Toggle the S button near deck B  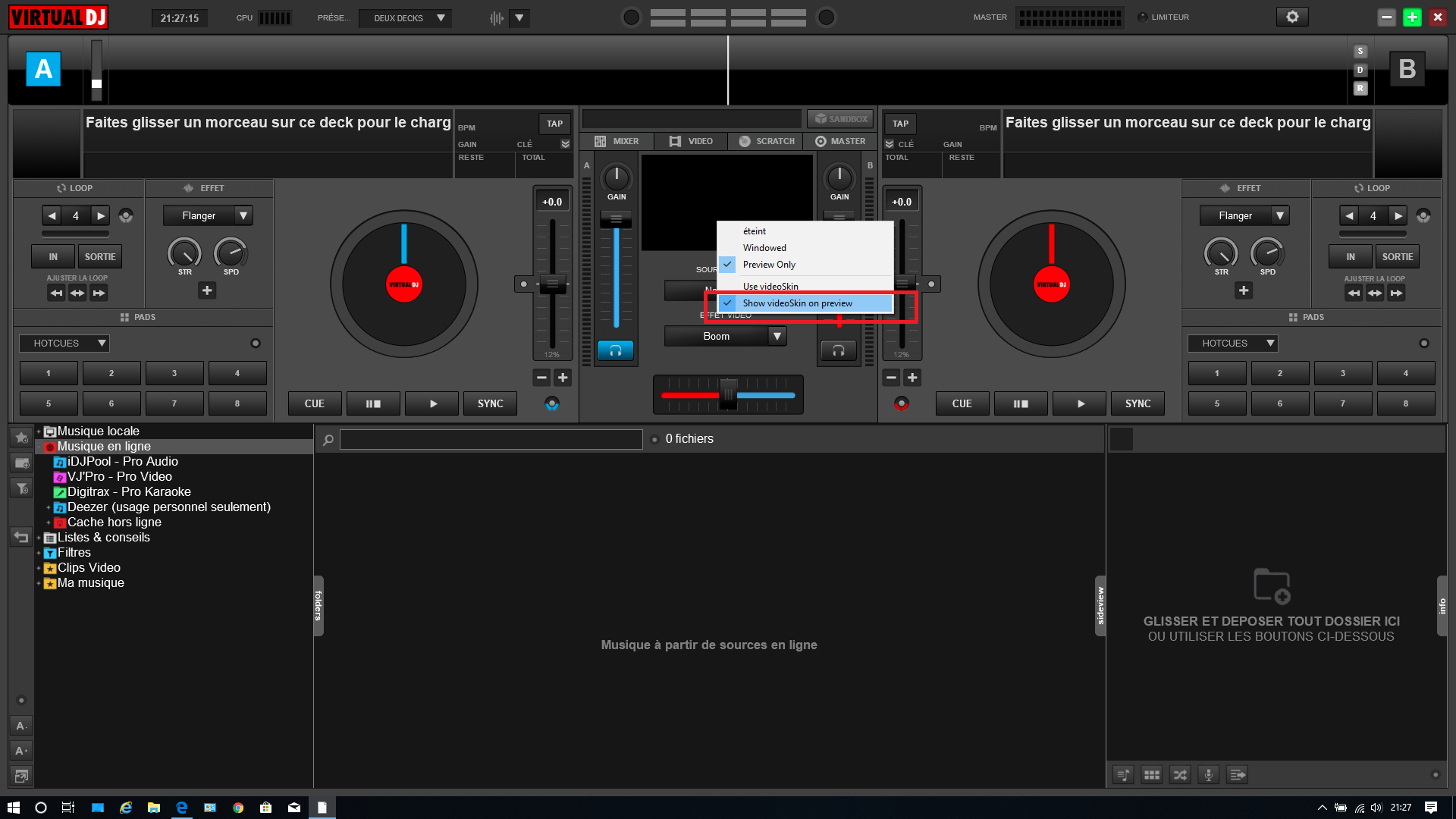click(1360, 52)
